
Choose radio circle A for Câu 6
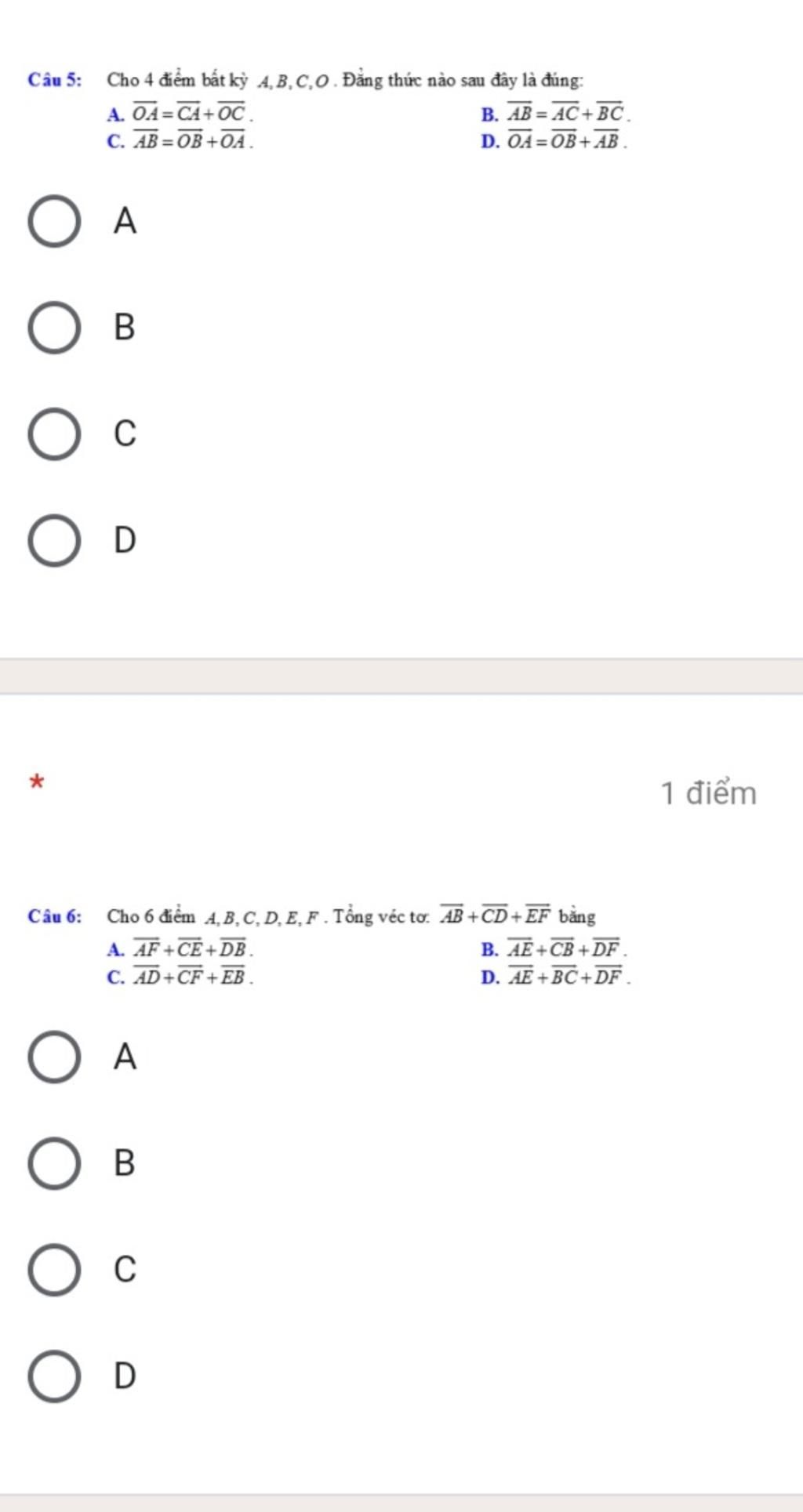pyautogui.click(x=54, y=1057)
